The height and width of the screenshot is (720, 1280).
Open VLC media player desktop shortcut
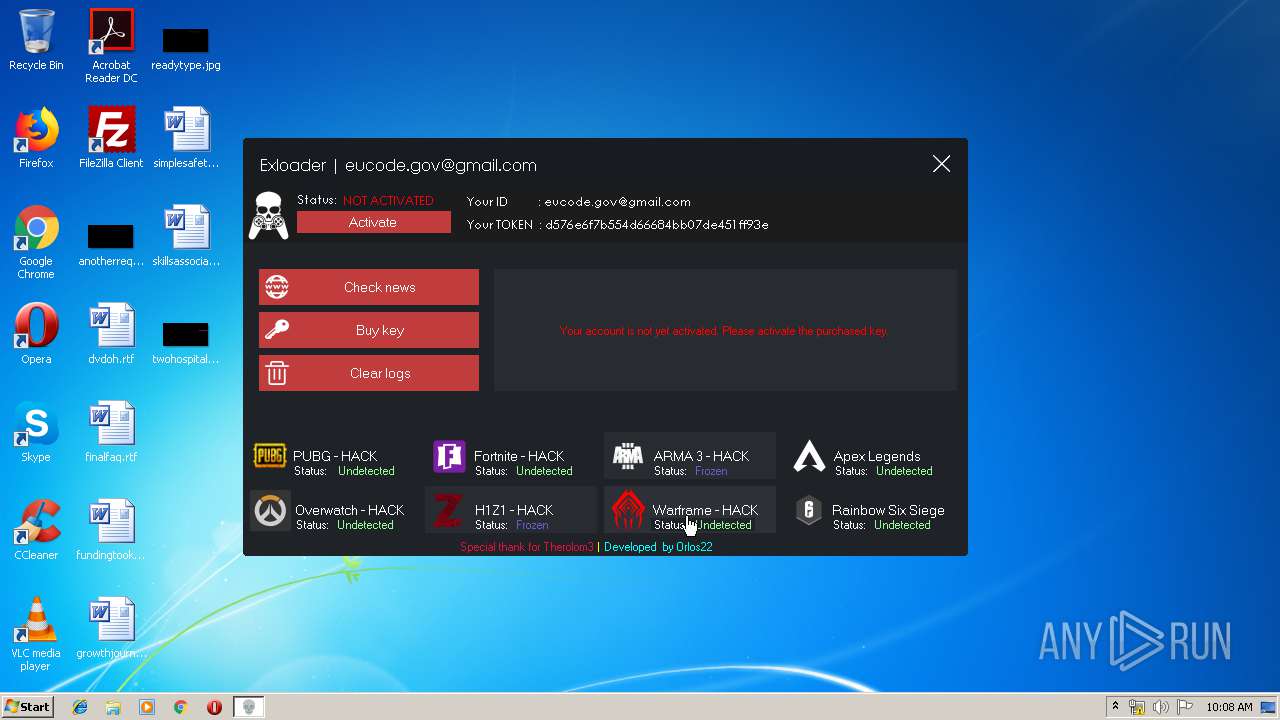pos(36,634)
